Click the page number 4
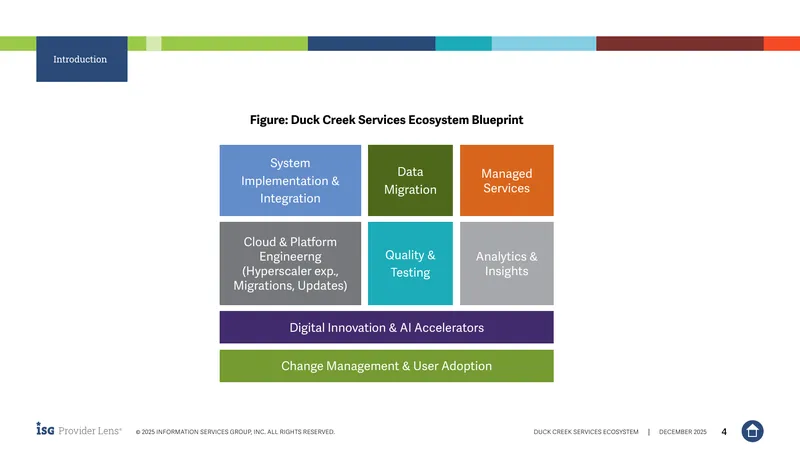The width and height of the screenshot is (800, 450). pyautogui.click(x=724, y=432)
